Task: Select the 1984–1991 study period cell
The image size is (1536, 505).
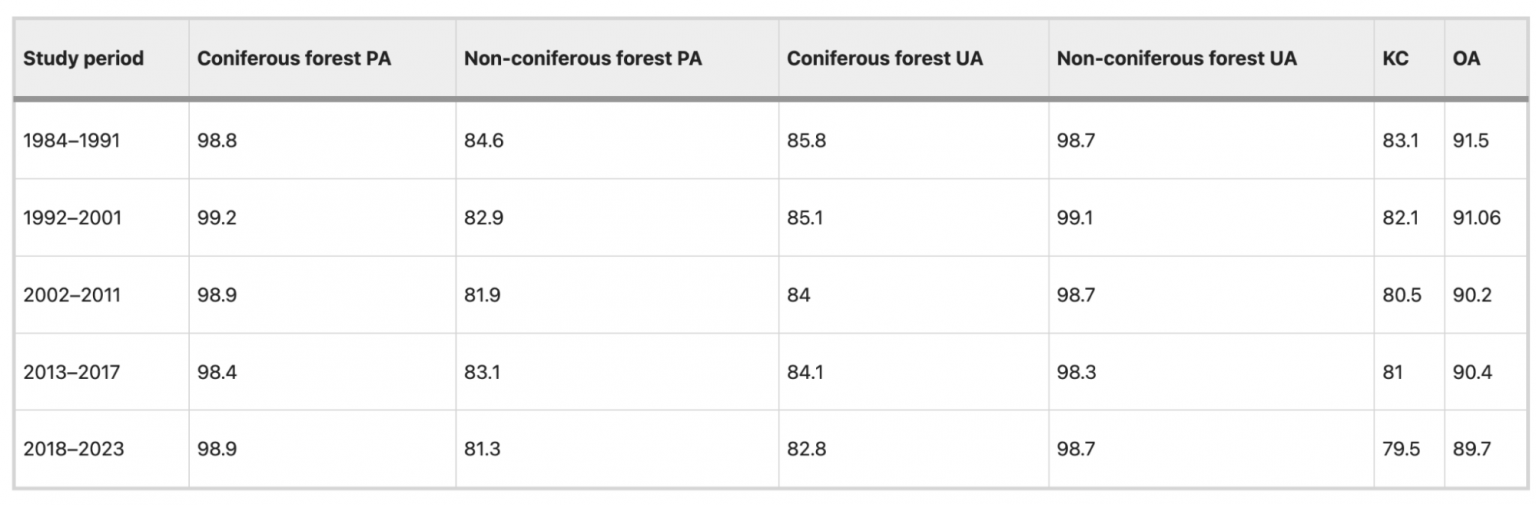Action: click(72, 140)
